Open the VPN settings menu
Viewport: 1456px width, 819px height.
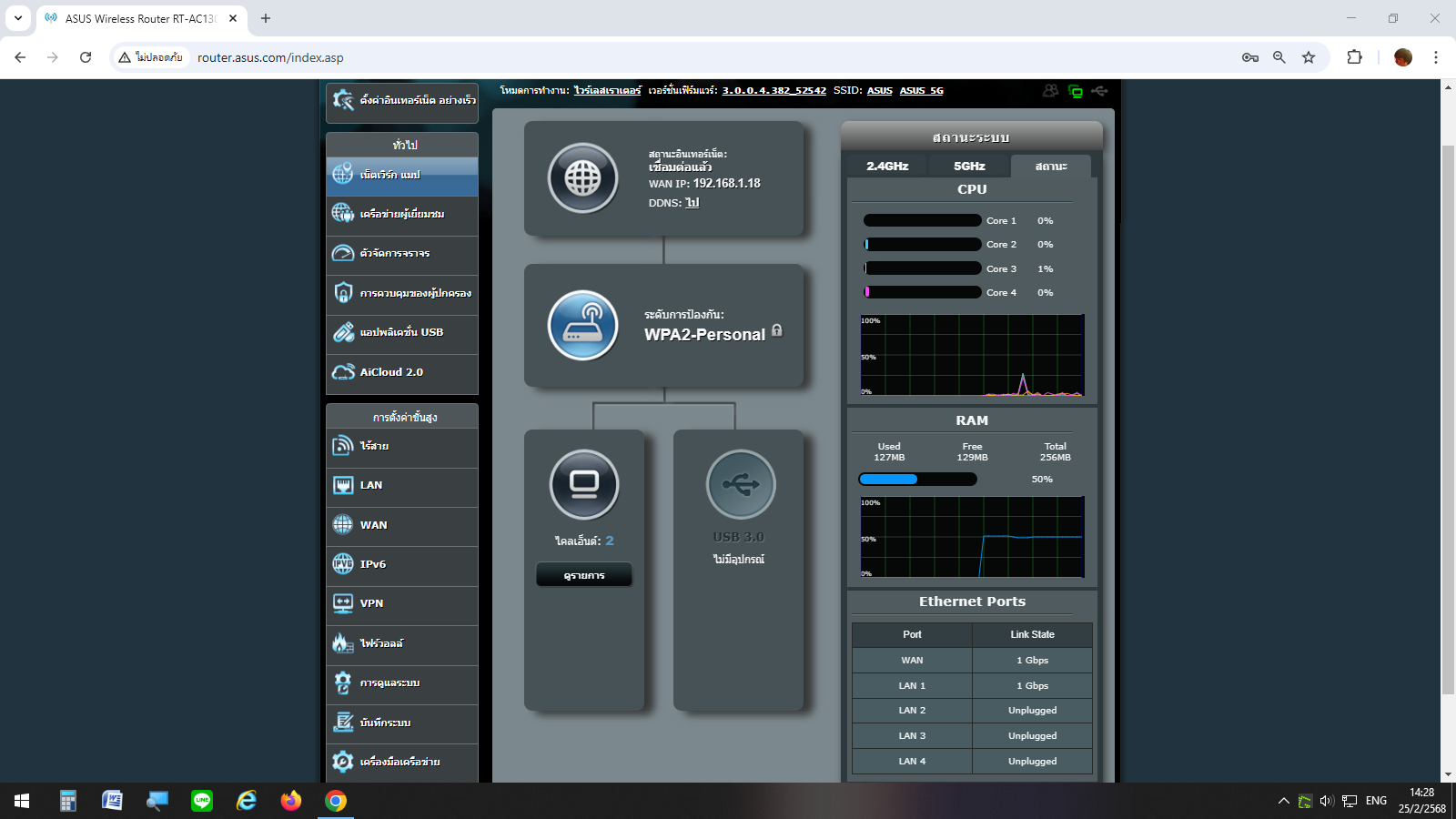click(401, 603)
